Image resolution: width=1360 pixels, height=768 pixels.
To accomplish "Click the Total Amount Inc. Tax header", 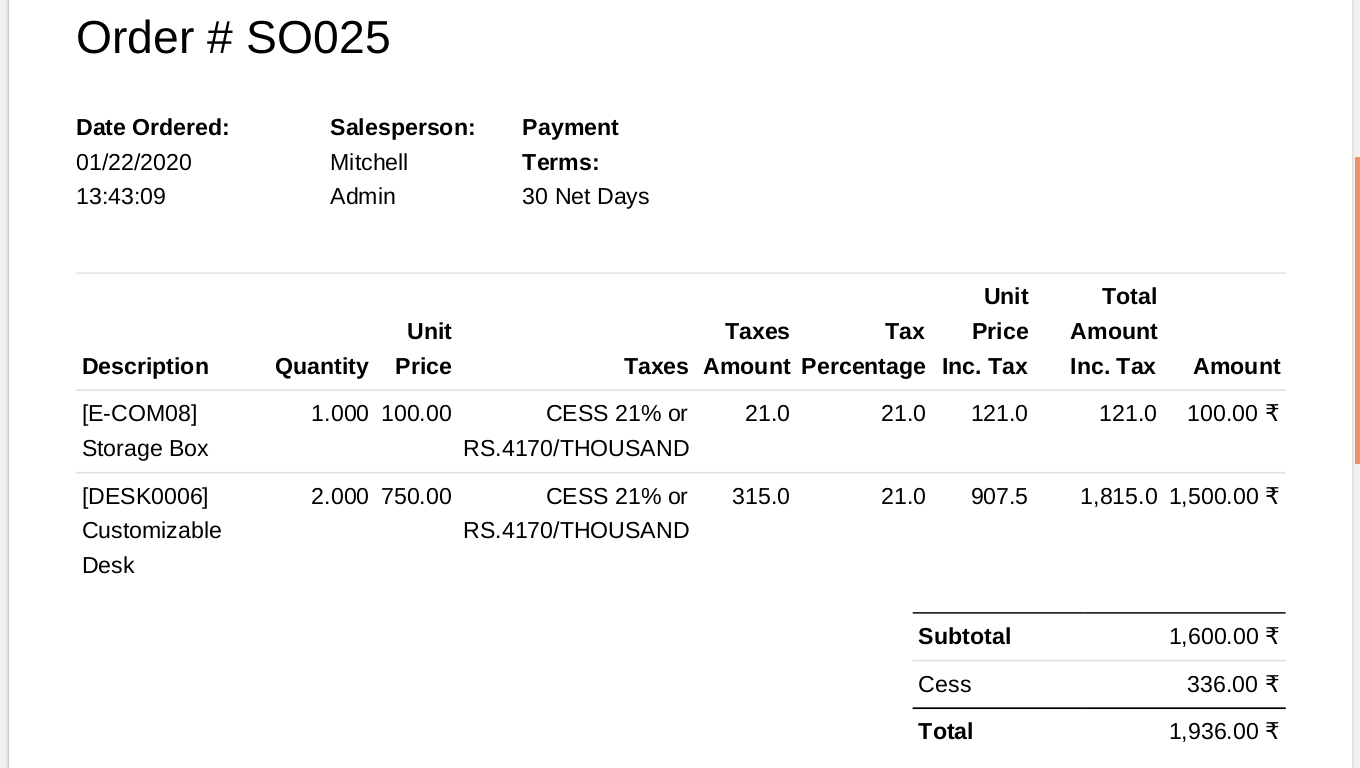I will tap(1113, 332).
